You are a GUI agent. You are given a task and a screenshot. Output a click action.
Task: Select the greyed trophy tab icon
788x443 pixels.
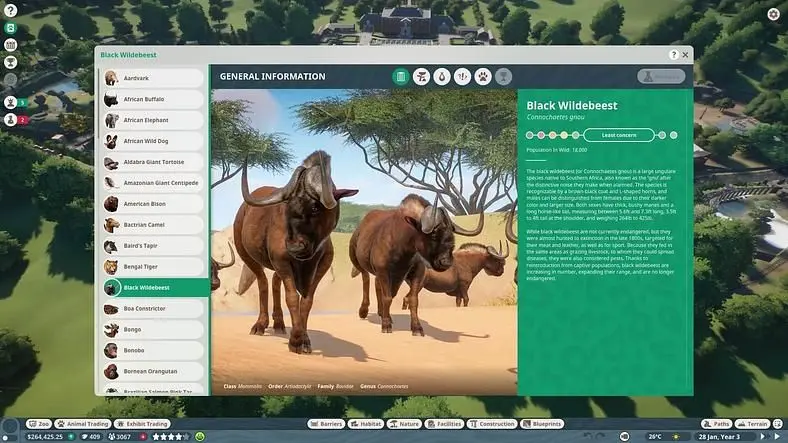pyautogui.click(x=503, y=77)
